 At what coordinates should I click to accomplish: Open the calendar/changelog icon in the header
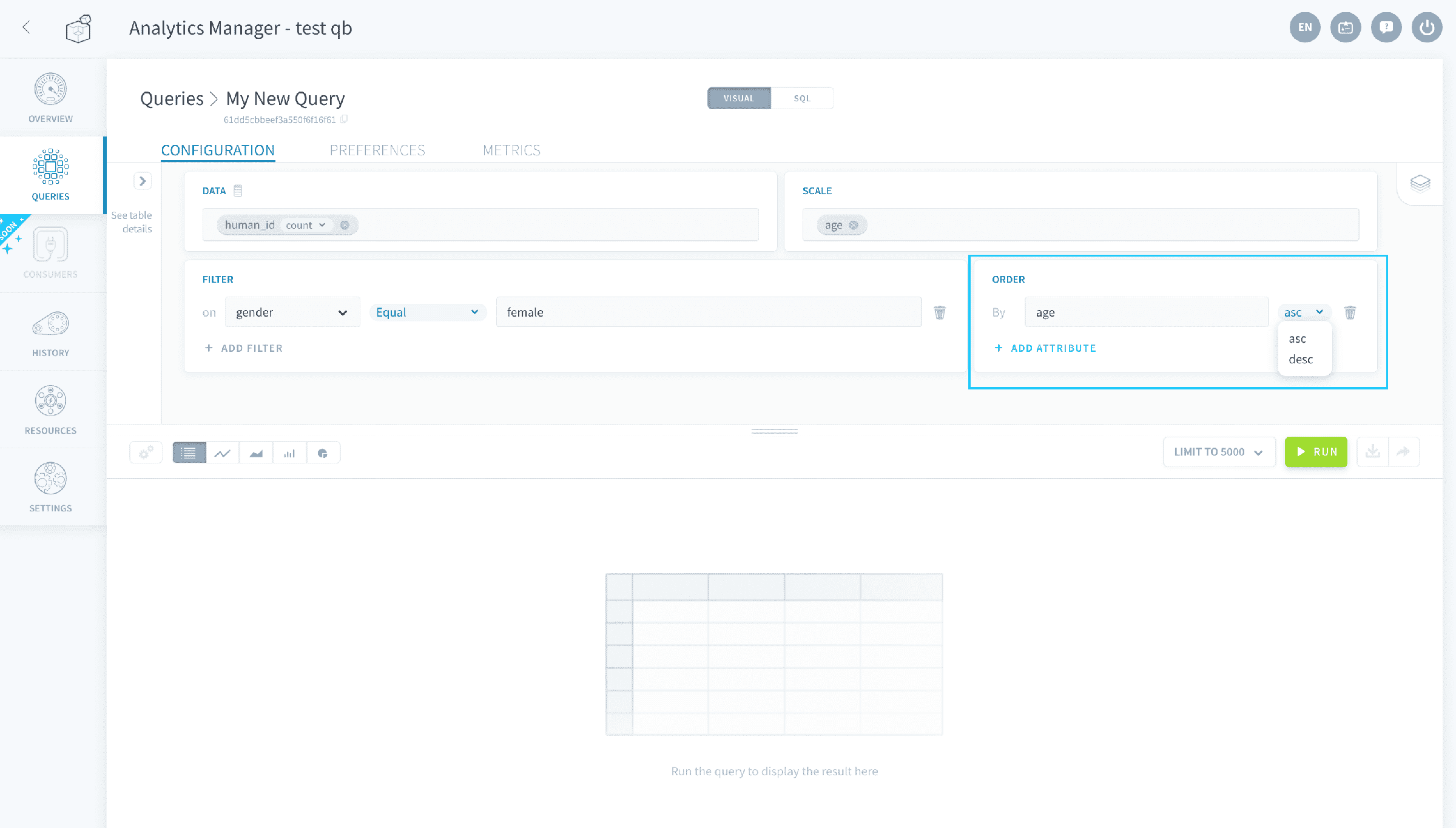point(1346,27)
